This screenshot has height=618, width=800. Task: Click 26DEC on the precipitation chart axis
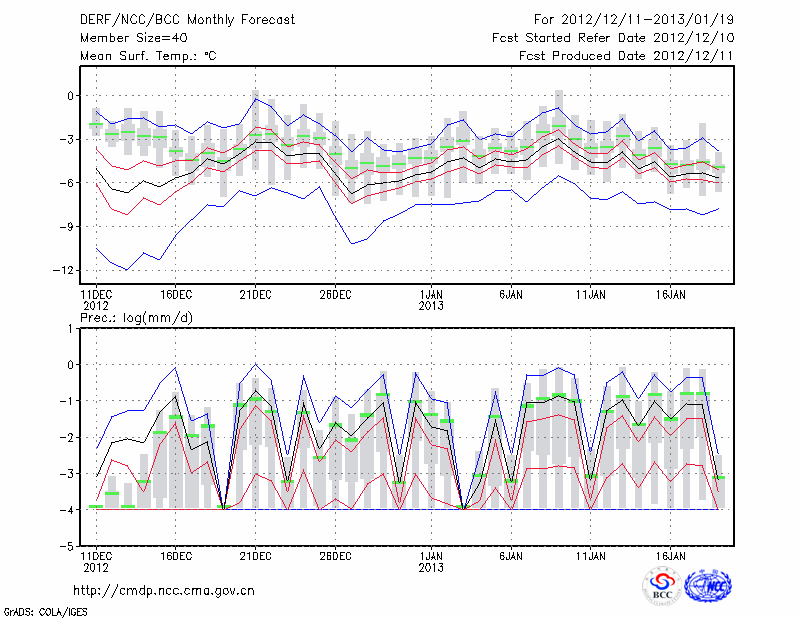click(x=335, y=555)
